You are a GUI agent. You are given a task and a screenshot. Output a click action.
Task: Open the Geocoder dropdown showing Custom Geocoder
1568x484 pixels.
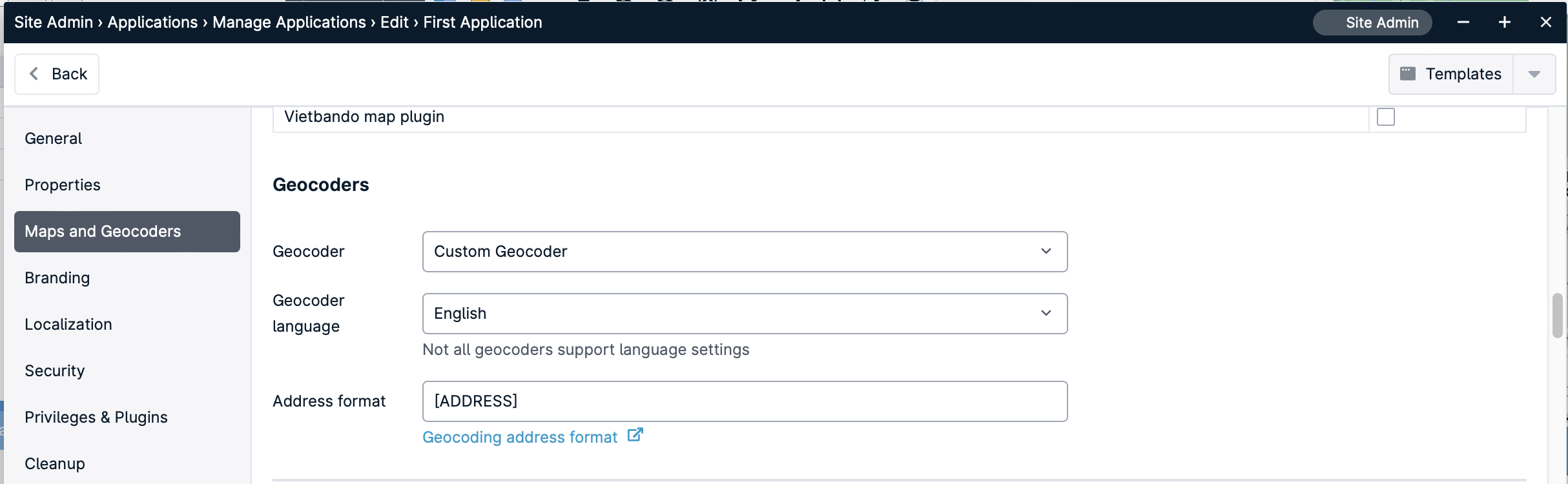pos(745,252)
